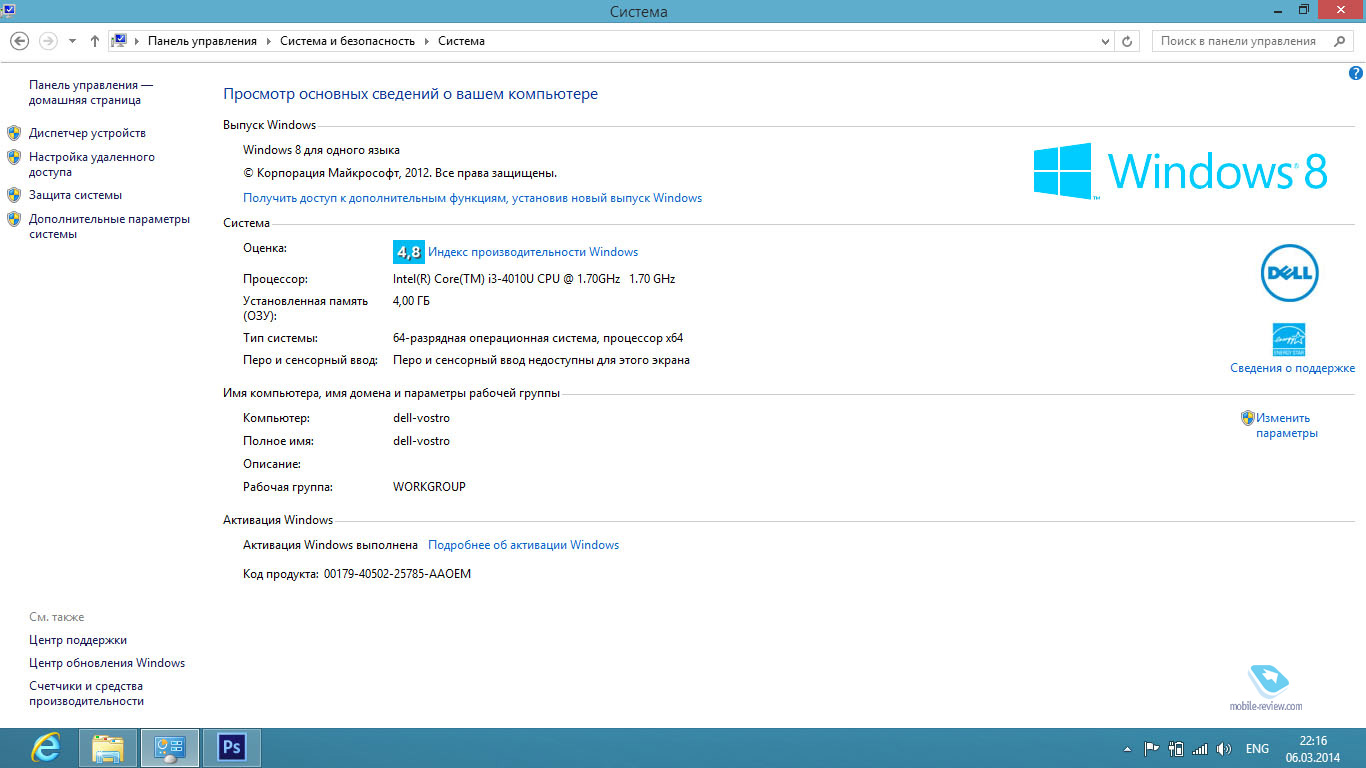The image size is (1366, 768).
Task: Switch input language via ENG indicator
Action: 1257,749
